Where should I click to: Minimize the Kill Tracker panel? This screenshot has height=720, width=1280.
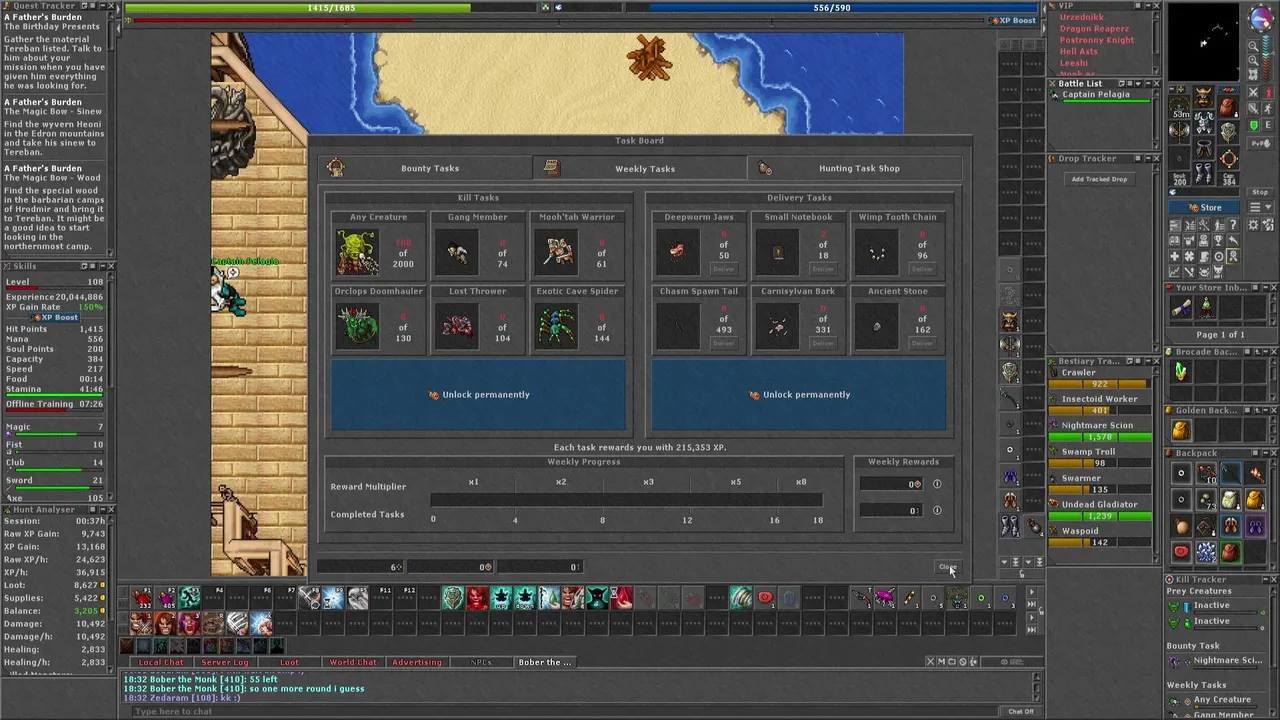pyautogui.click(x=1264, y=579)
